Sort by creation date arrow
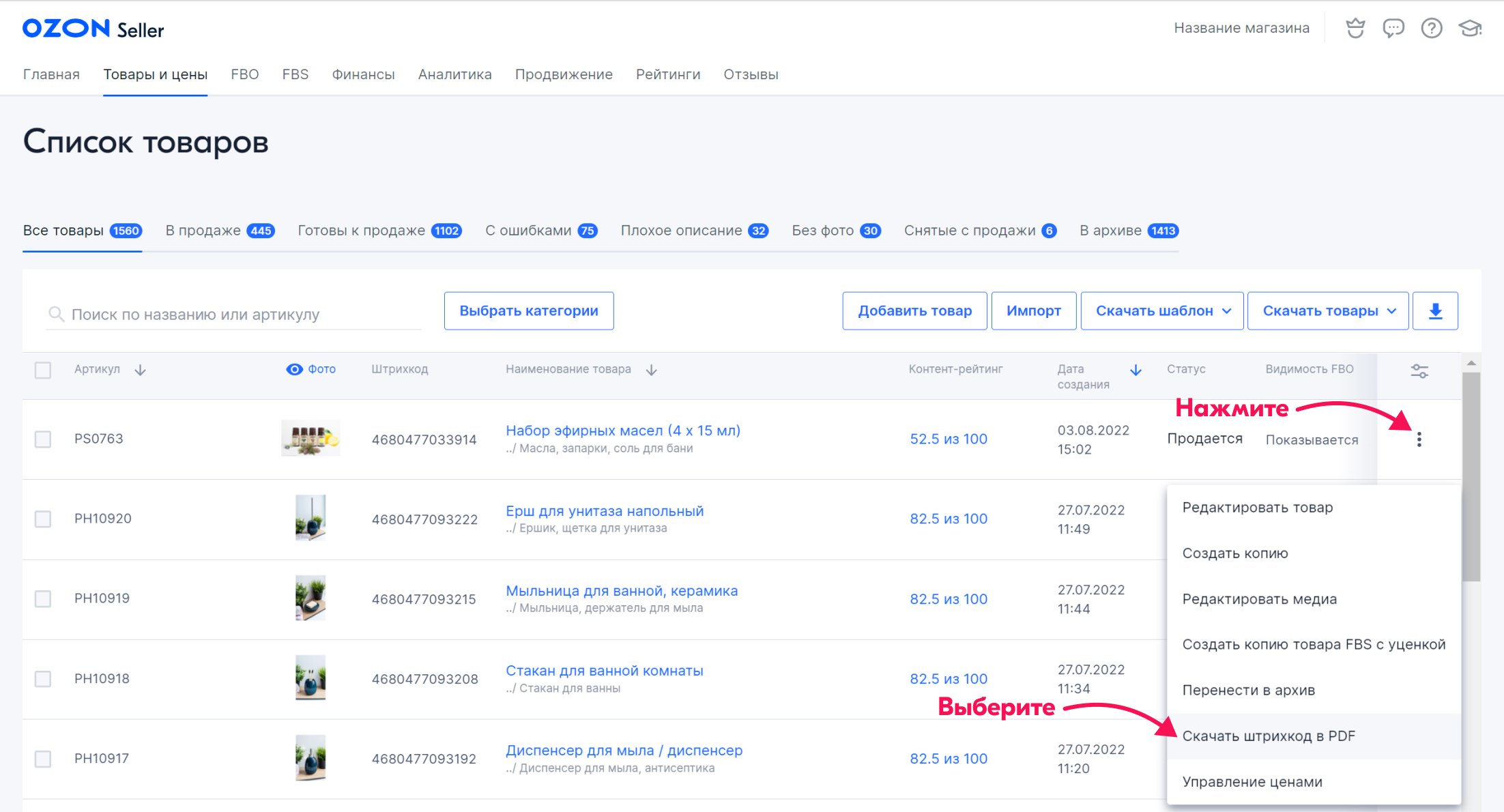Viewport: 1504px width, 812px height. coord(1136,370)
